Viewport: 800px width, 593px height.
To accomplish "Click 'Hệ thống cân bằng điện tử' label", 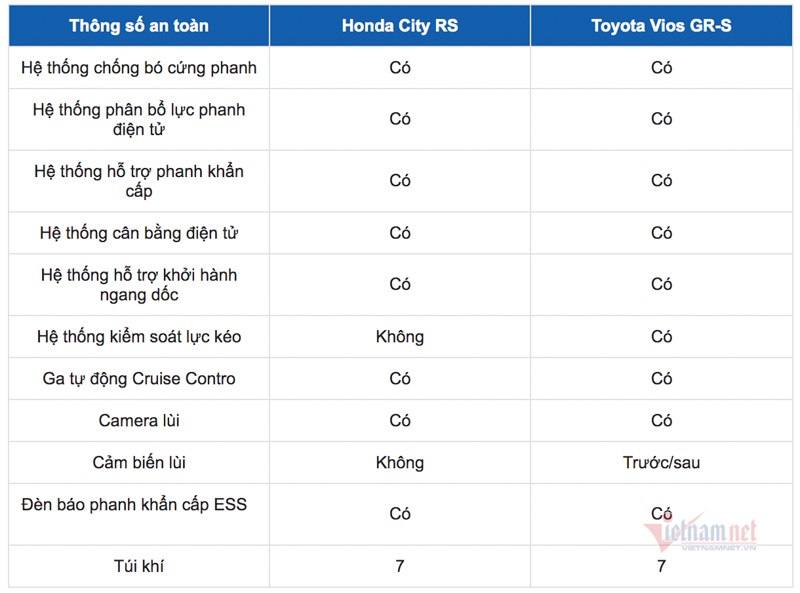I will click(x=139, y=233).
